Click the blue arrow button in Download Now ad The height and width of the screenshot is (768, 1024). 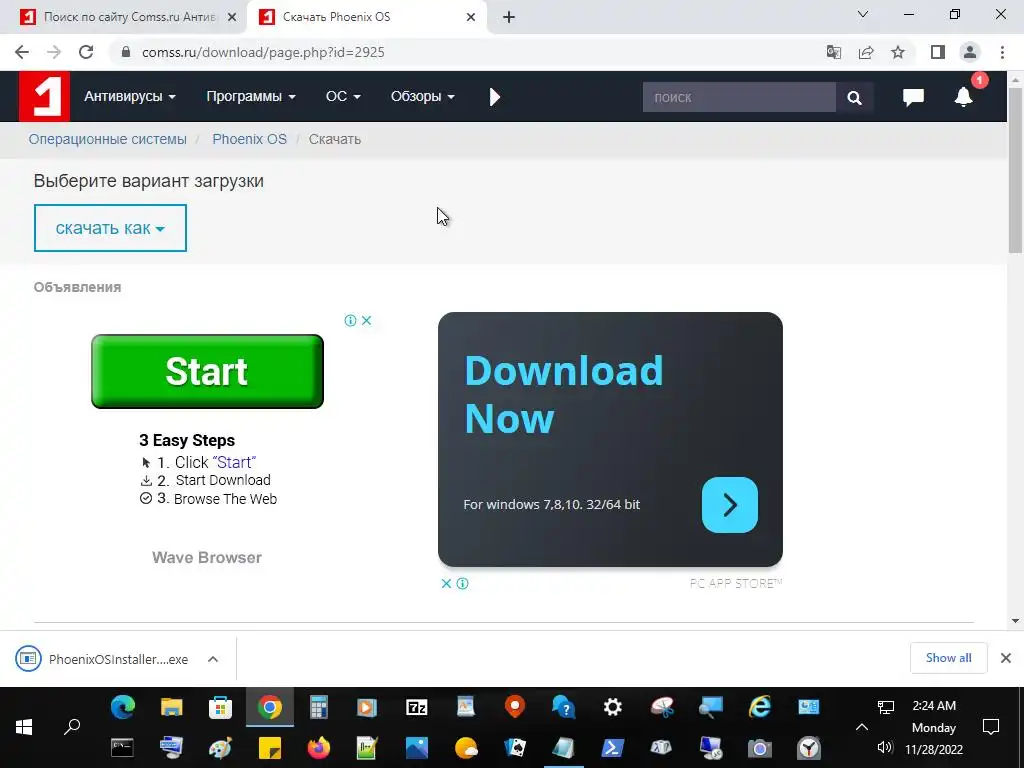[x=729, y=505]
